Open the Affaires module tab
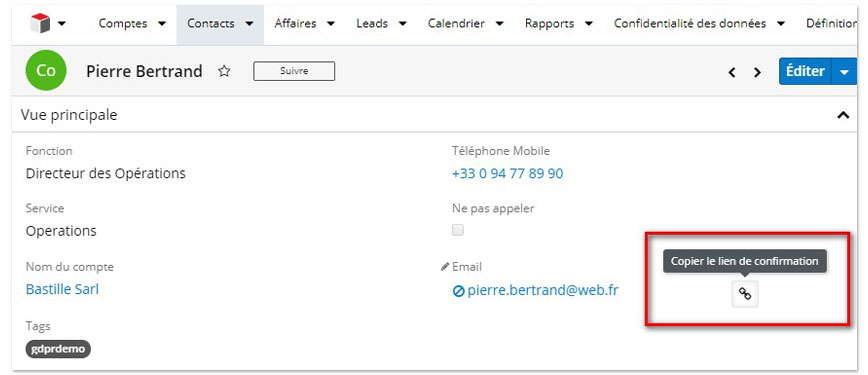Image resolution: width=868 pixels, height=375 pixels. tap(296, 23)
